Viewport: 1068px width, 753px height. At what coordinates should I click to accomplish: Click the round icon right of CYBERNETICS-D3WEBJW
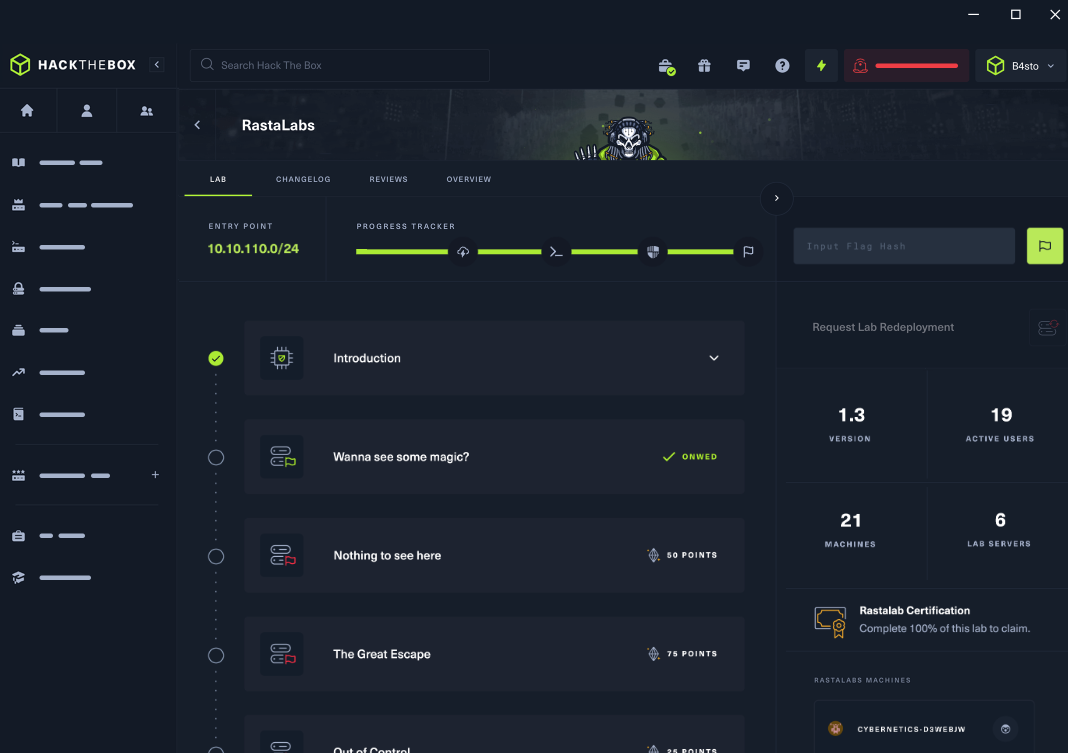[1005, 729]
